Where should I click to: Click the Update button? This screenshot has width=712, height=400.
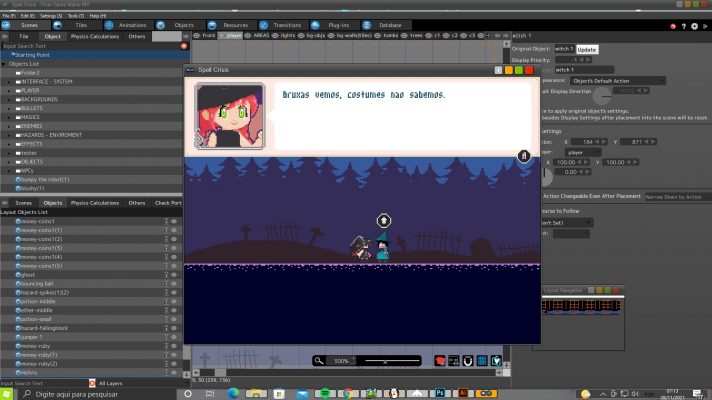(587, 49)
